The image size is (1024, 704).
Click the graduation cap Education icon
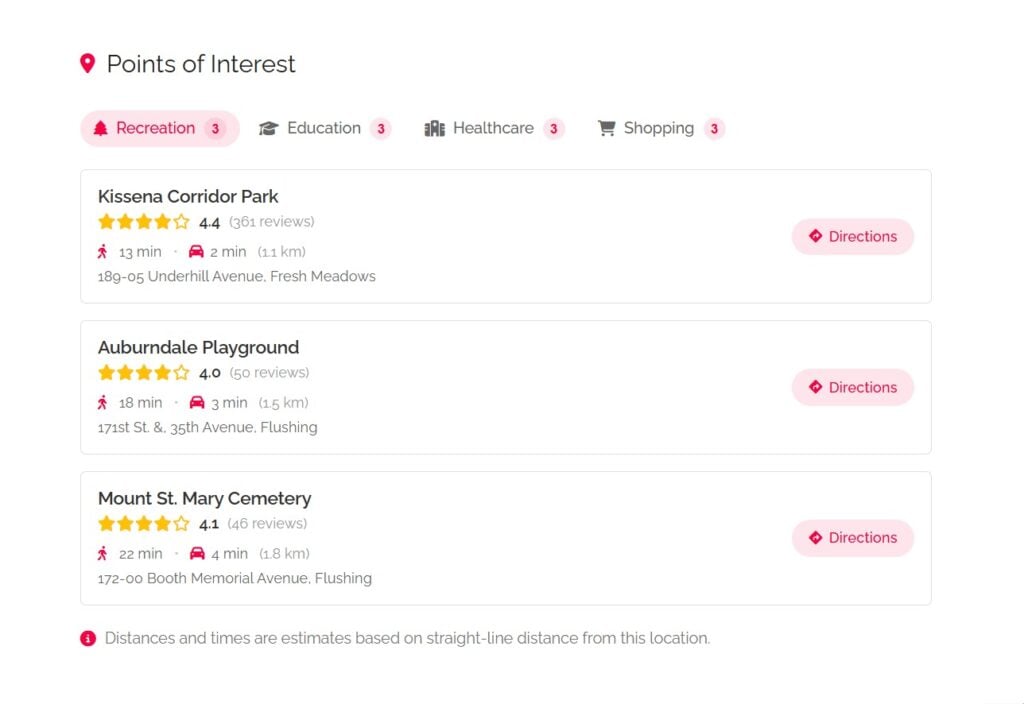268,128
